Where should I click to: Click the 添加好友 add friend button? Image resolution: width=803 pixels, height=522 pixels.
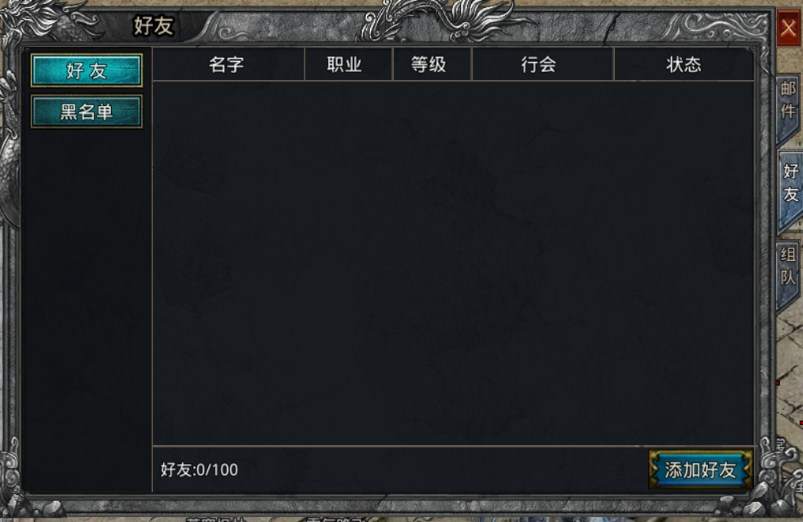coord(700,469)
